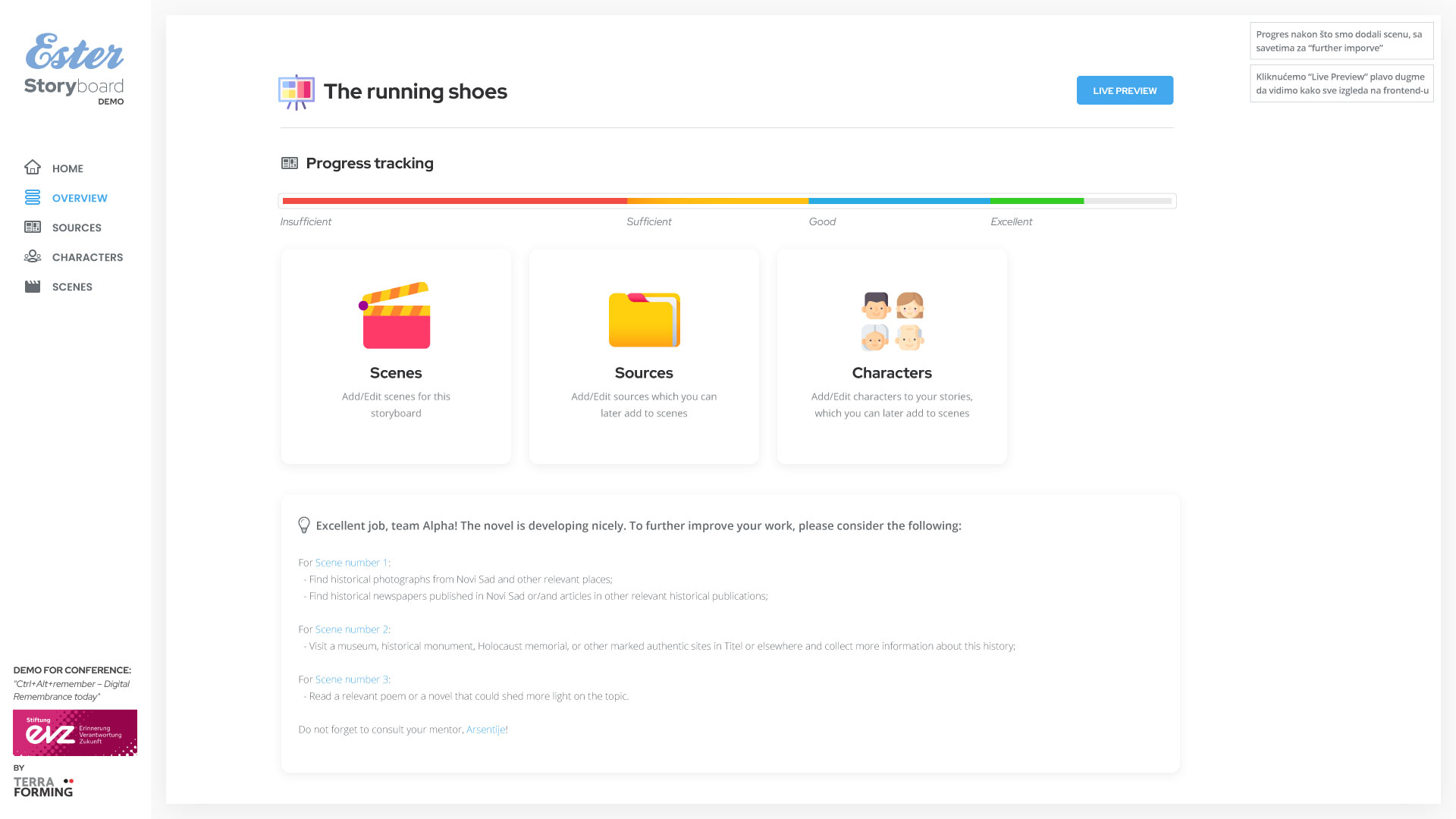Click the storyboard easel icon beside the title
The width and height of the screenshot is (1456, 819).
coord(296,92)
